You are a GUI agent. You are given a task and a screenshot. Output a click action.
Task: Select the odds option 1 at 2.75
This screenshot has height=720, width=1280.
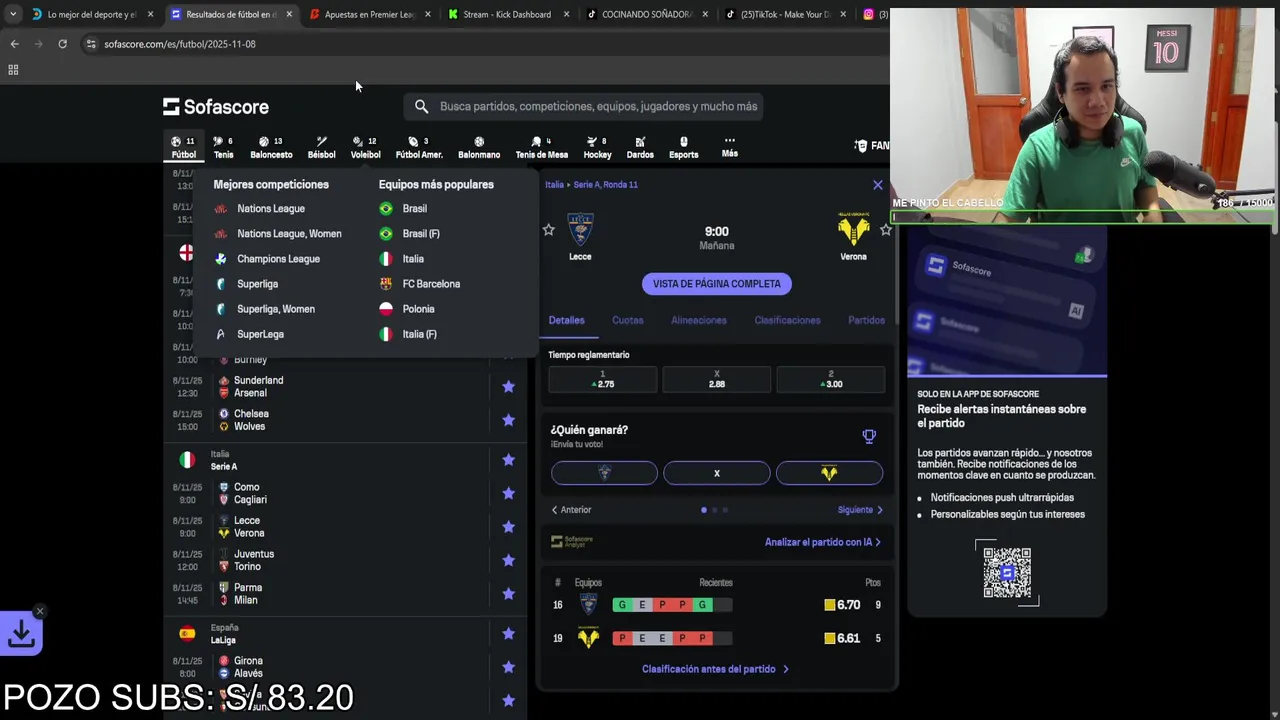coord(603,379)
